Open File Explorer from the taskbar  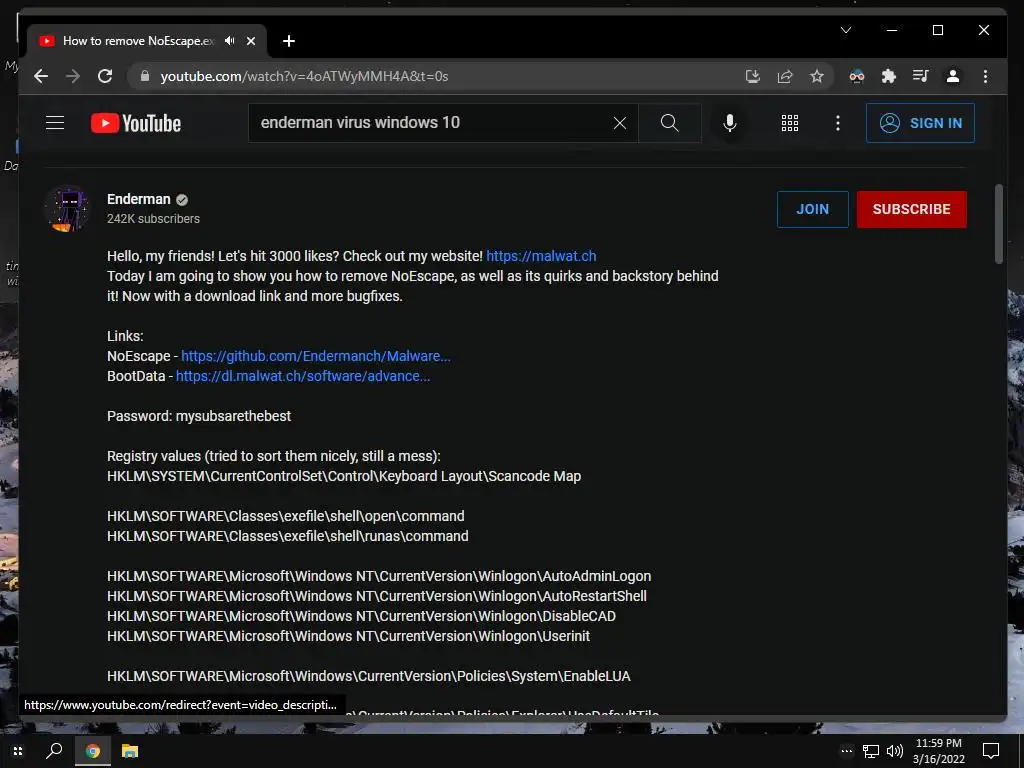(x=130, y=751)
